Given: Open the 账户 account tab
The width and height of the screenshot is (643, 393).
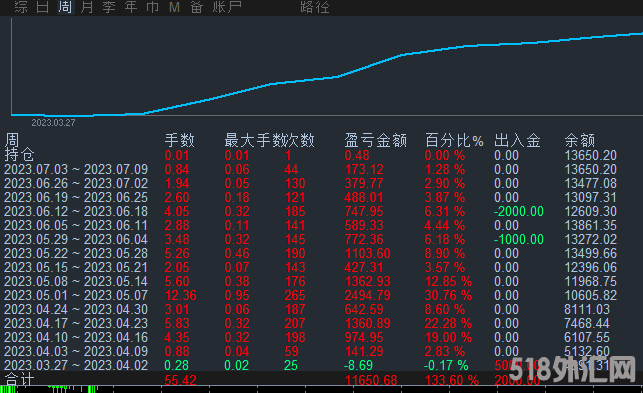Looking at the screenshot, I should [x=227, y=7].
